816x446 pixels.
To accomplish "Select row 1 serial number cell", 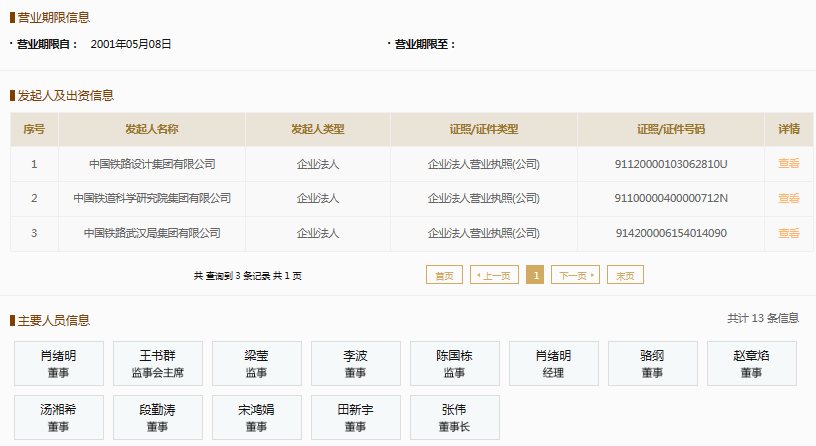I will [x=34, y=164].
